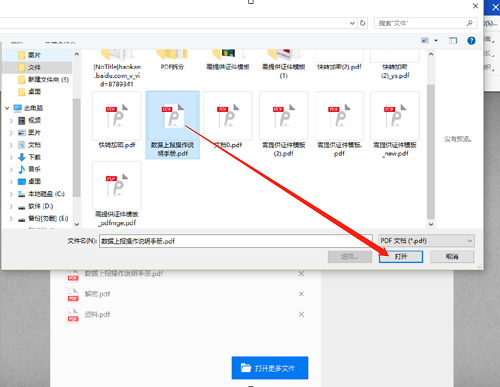500x387 pixels.
Task: Open 备份[勿删] (E:) drive
Action: coord(43,219)
